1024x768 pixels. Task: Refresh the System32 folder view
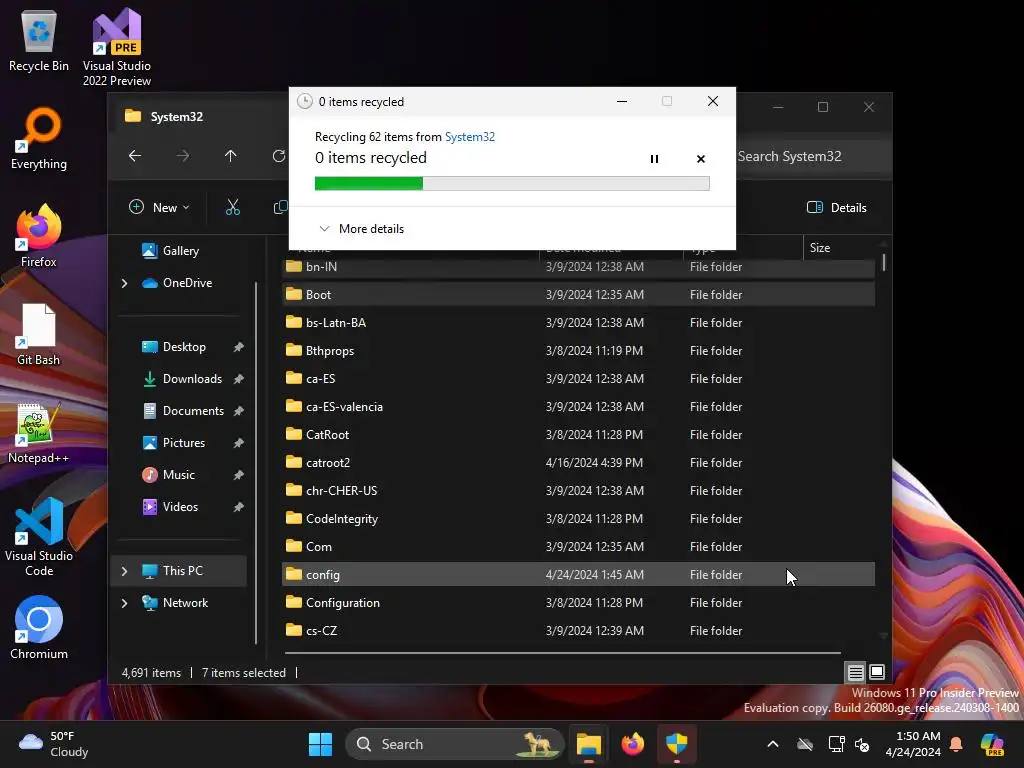279,156
